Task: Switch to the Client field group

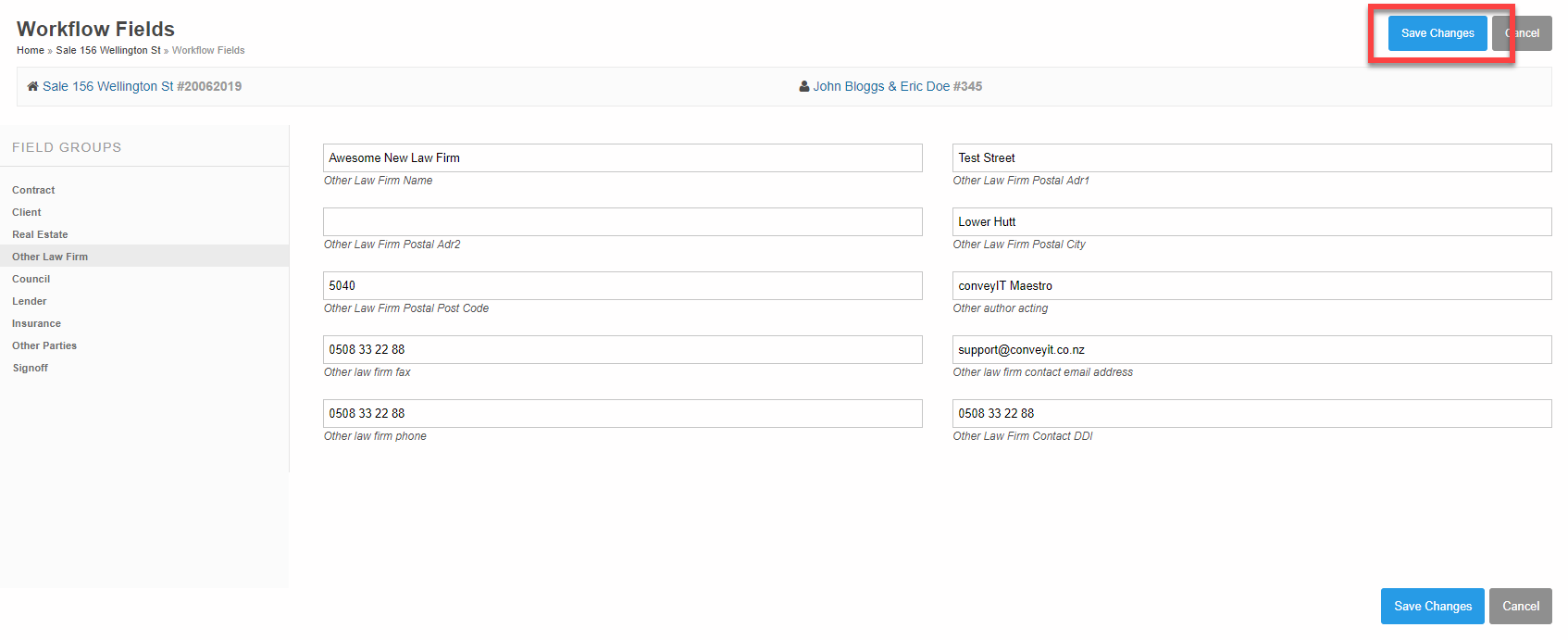Action: pyautogui.click(x=27, y=212)
